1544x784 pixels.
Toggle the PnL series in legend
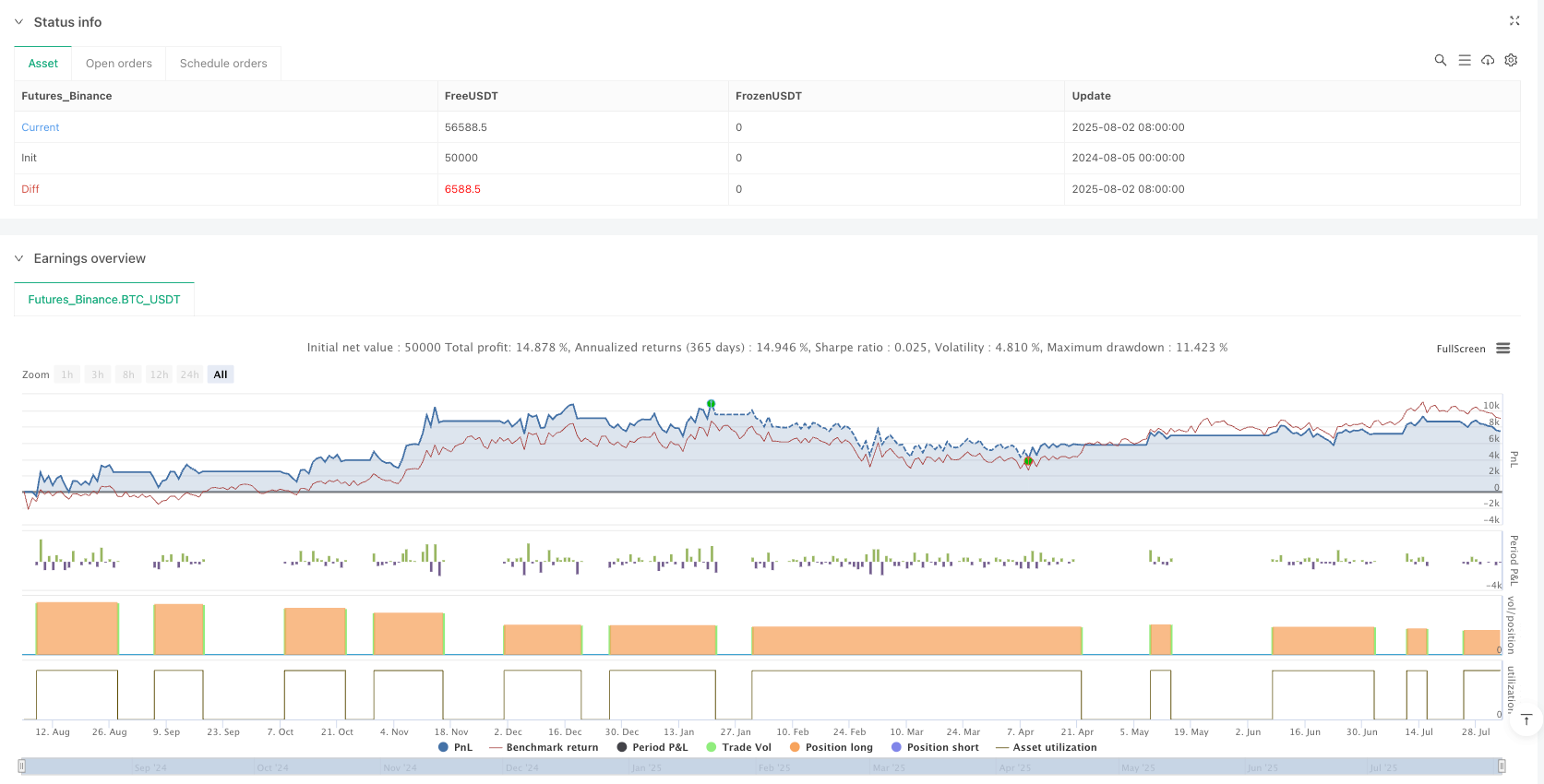[455, 747]
